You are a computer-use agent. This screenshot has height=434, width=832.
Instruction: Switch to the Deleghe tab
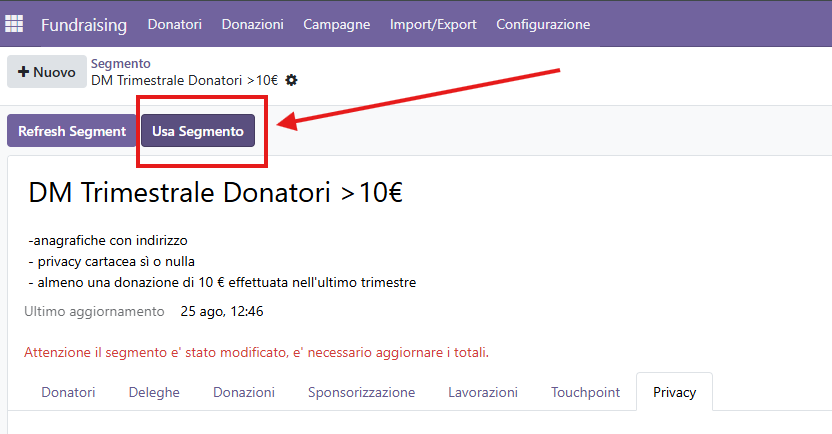154,392
